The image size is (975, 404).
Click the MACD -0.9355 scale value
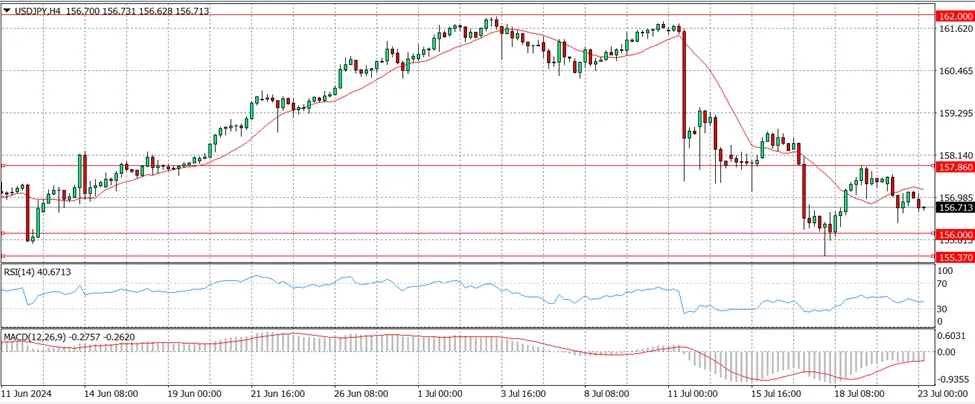tap(953, 378)
